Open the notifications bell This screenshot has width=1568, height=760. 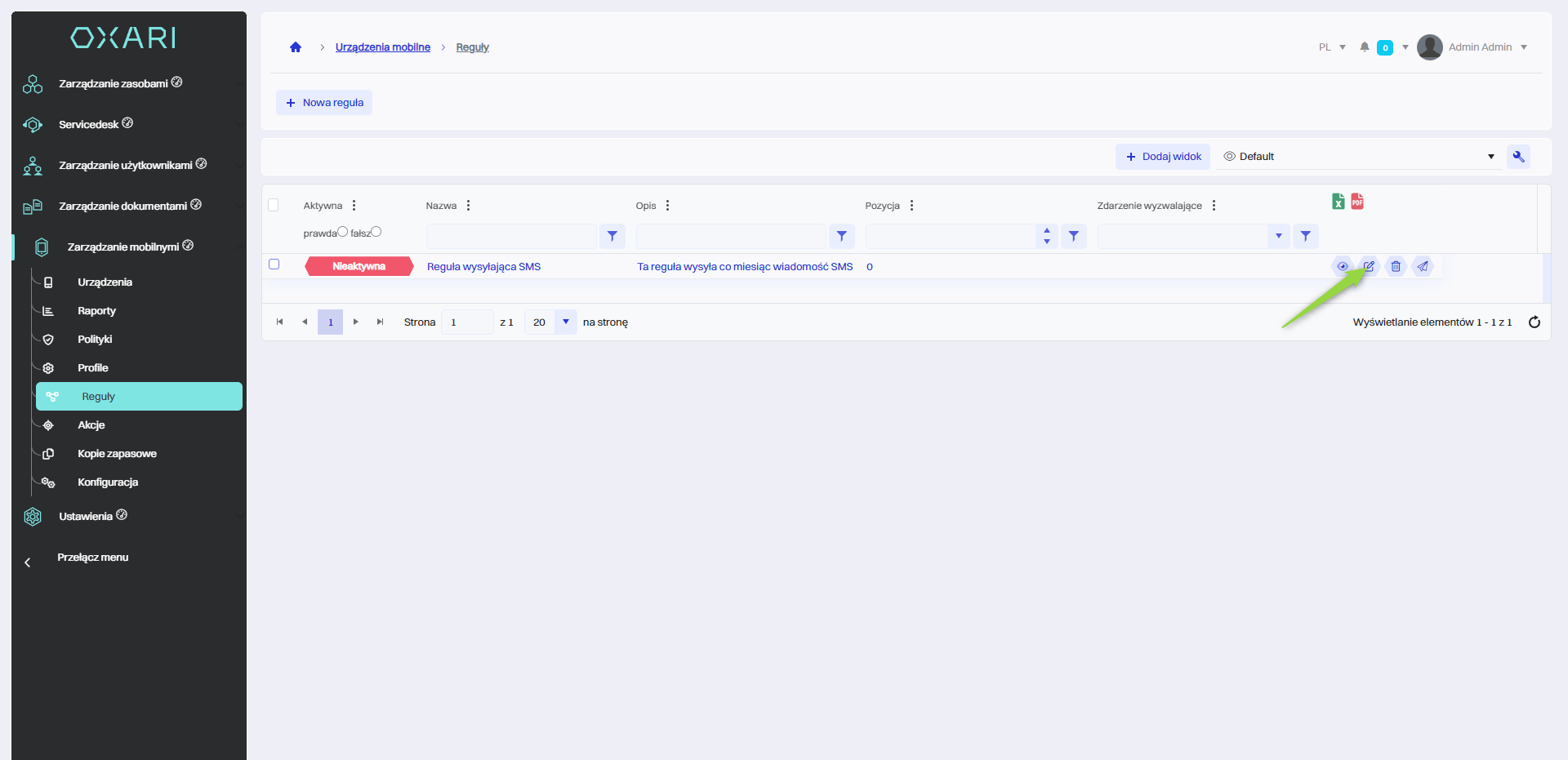click(1364, 47)
